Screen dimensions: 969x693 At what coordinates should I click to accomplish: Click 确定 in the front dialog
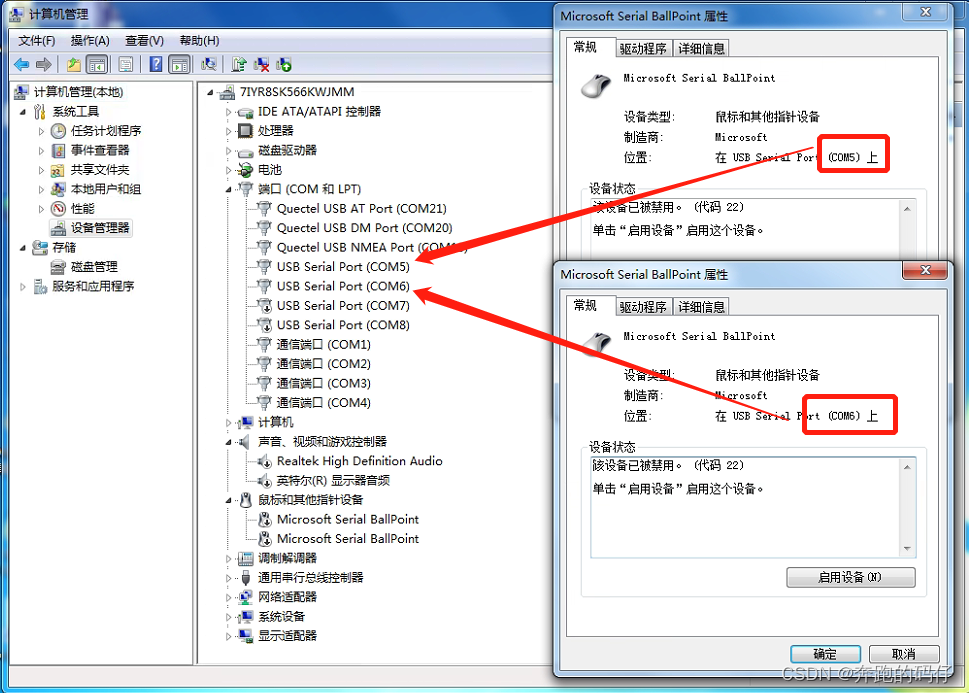point(825,654)
